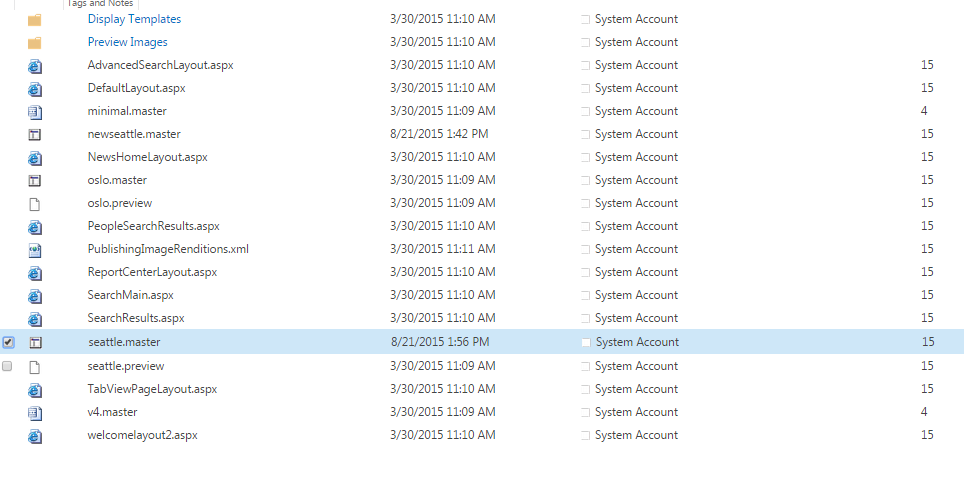Click the value 4 in minimal.master row
The width and height of the screenshot is (964, 479).
924,111
